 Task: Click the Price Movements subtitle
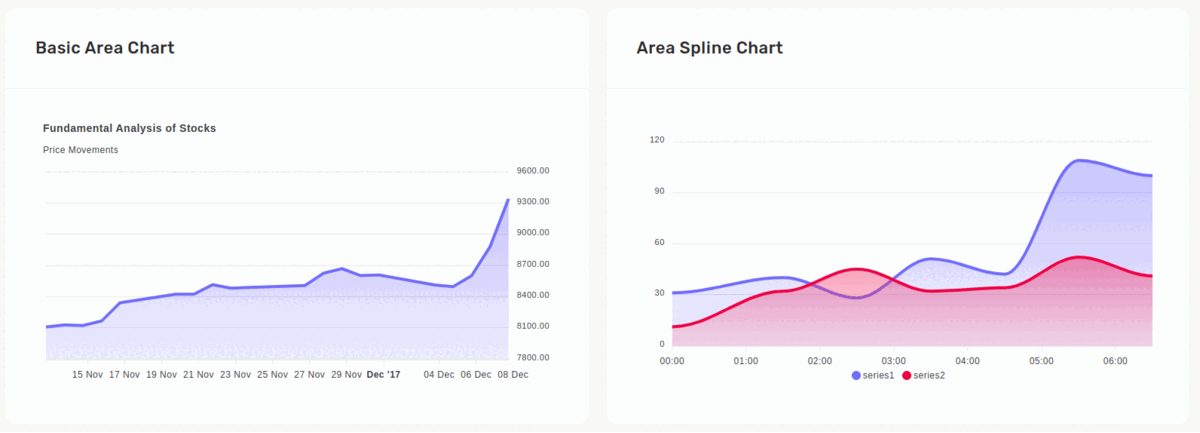80,150
